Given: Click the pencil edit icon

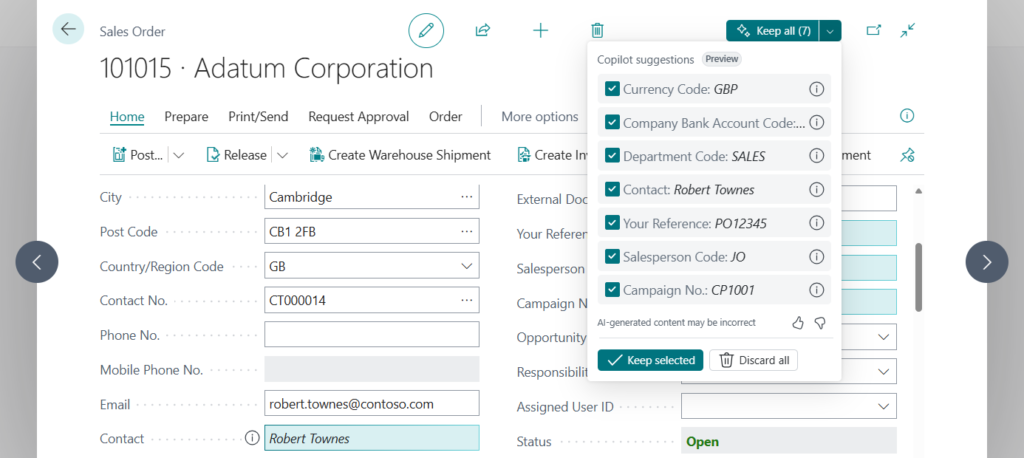Looking at the screenshot, I should click(426, 30).
